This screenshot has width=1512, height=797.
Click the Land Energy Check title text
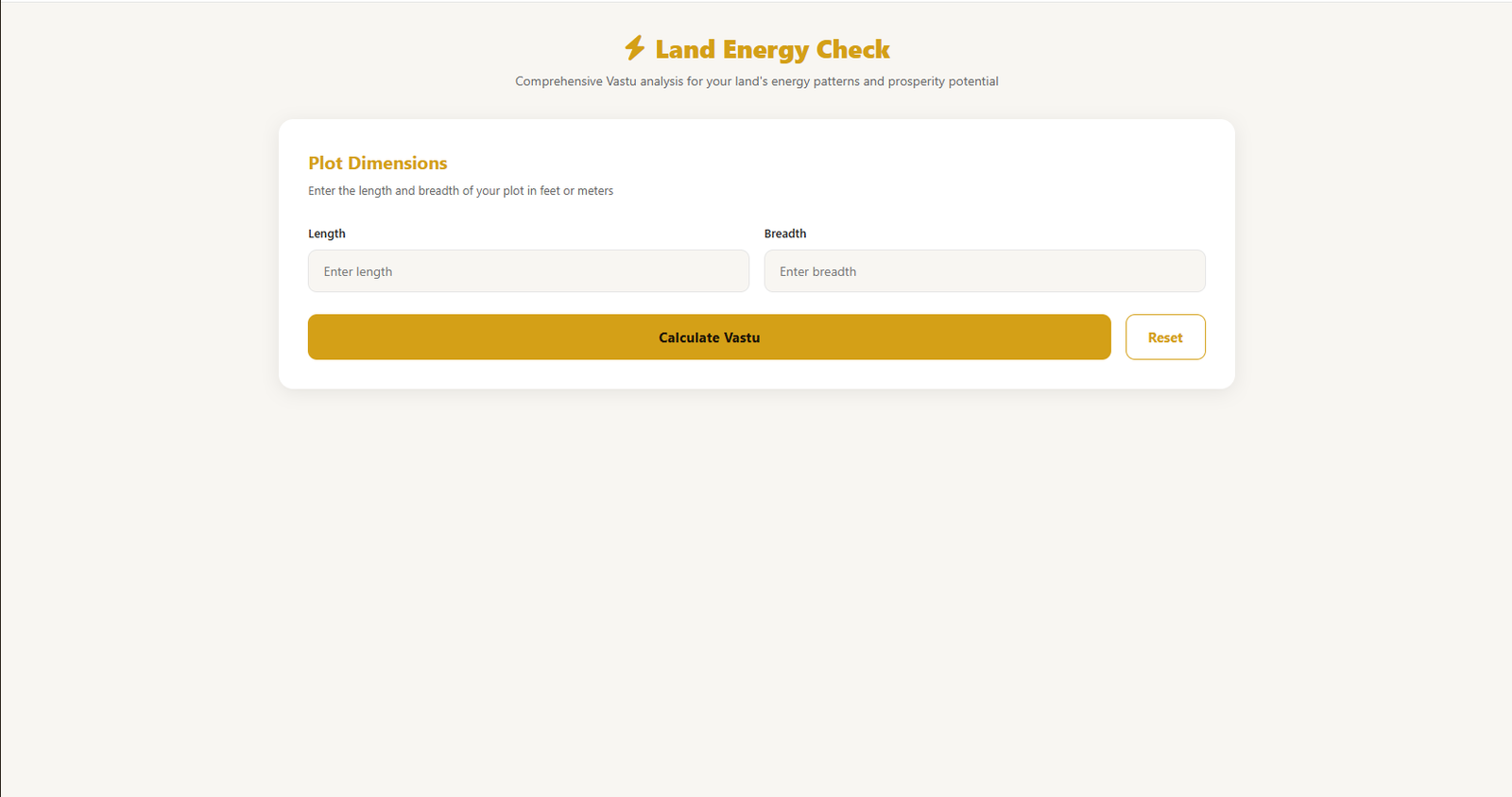click(x=772, y=49)
